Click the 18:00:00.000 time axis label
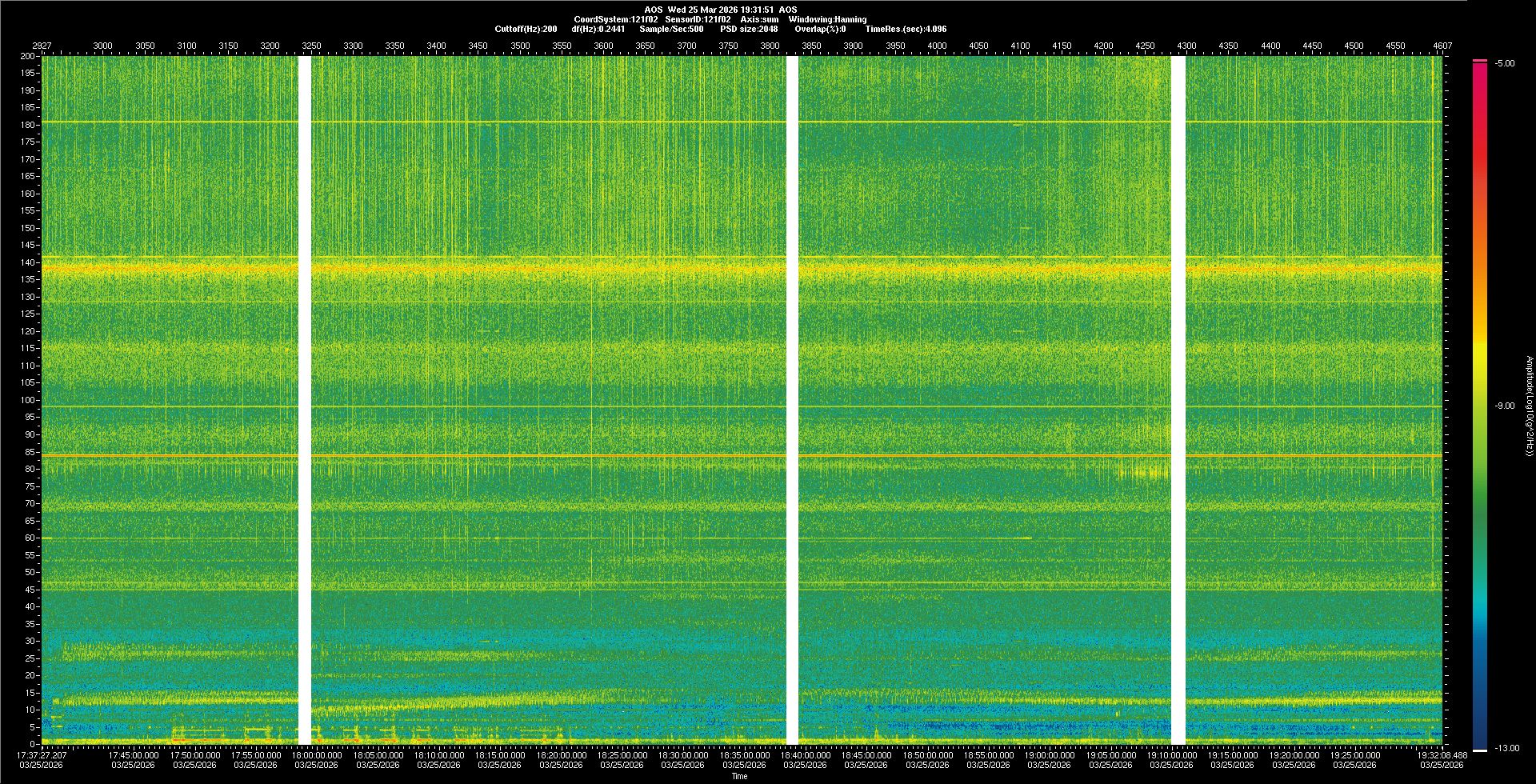Screen dimensions: 1536x784 click(x=316, y=754)
